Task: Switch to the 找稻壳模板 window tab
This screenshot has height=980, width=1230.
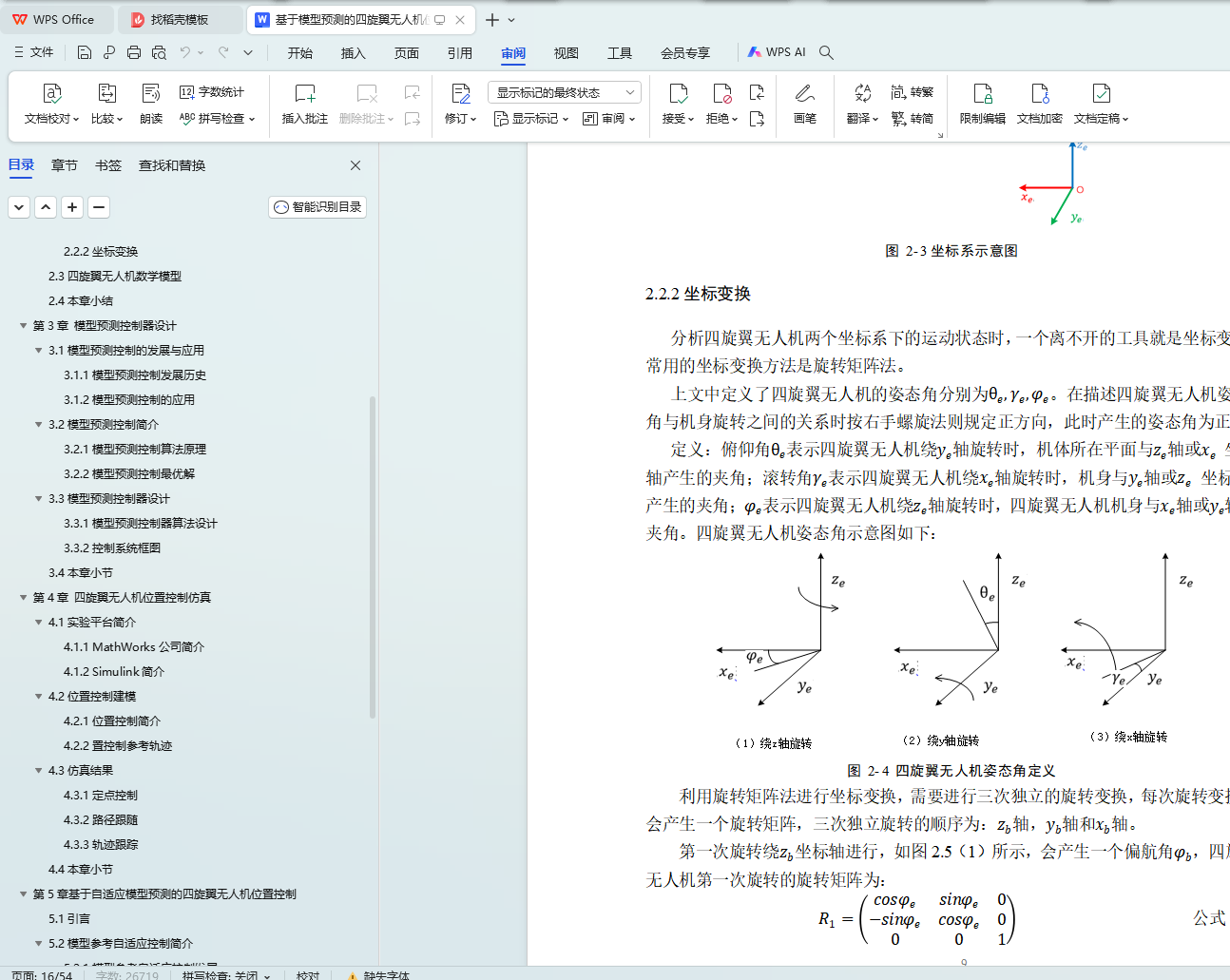Action: pos(180,19)
